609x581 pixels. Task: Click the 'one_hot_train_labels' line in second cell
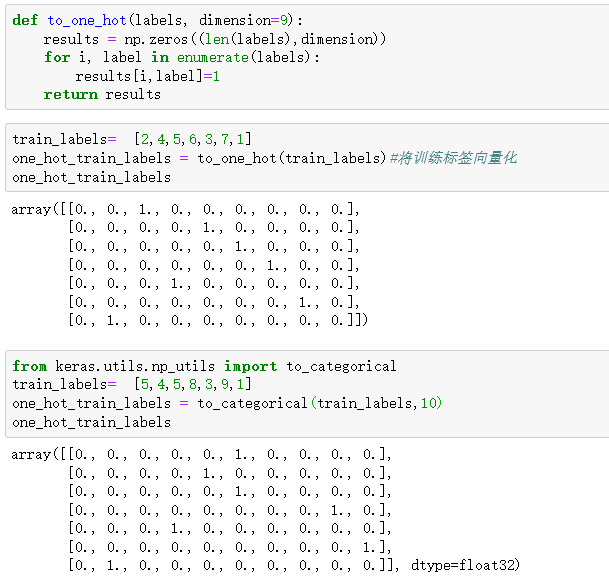(x=92, y=177)
